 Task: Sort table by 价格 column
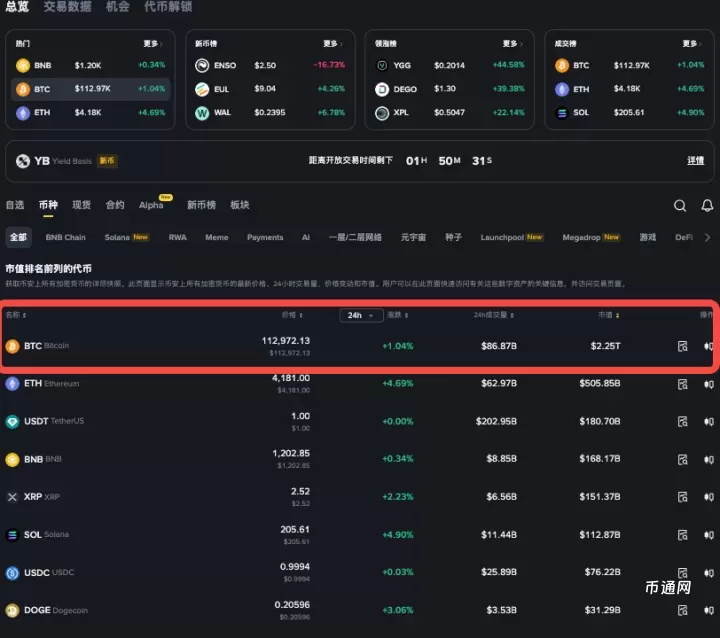coord(292,315)
